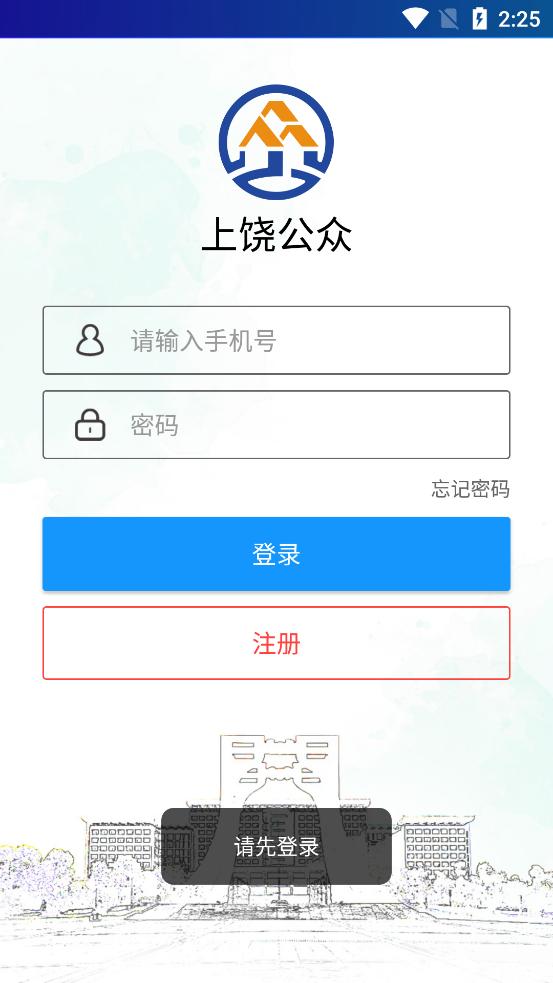Tap the left wing building in the sketch
The image size is (553, 983).
122,843
